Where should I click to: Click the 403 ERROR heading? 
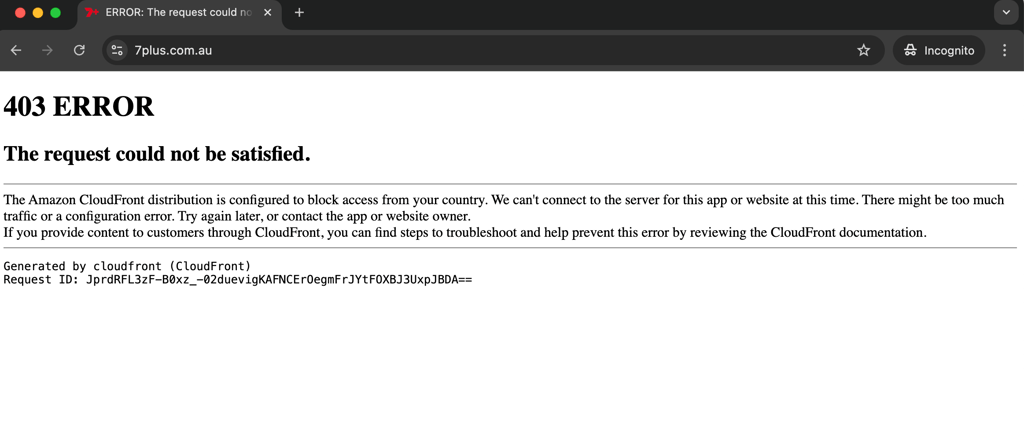pyautogui.click(x=78, y=106)
